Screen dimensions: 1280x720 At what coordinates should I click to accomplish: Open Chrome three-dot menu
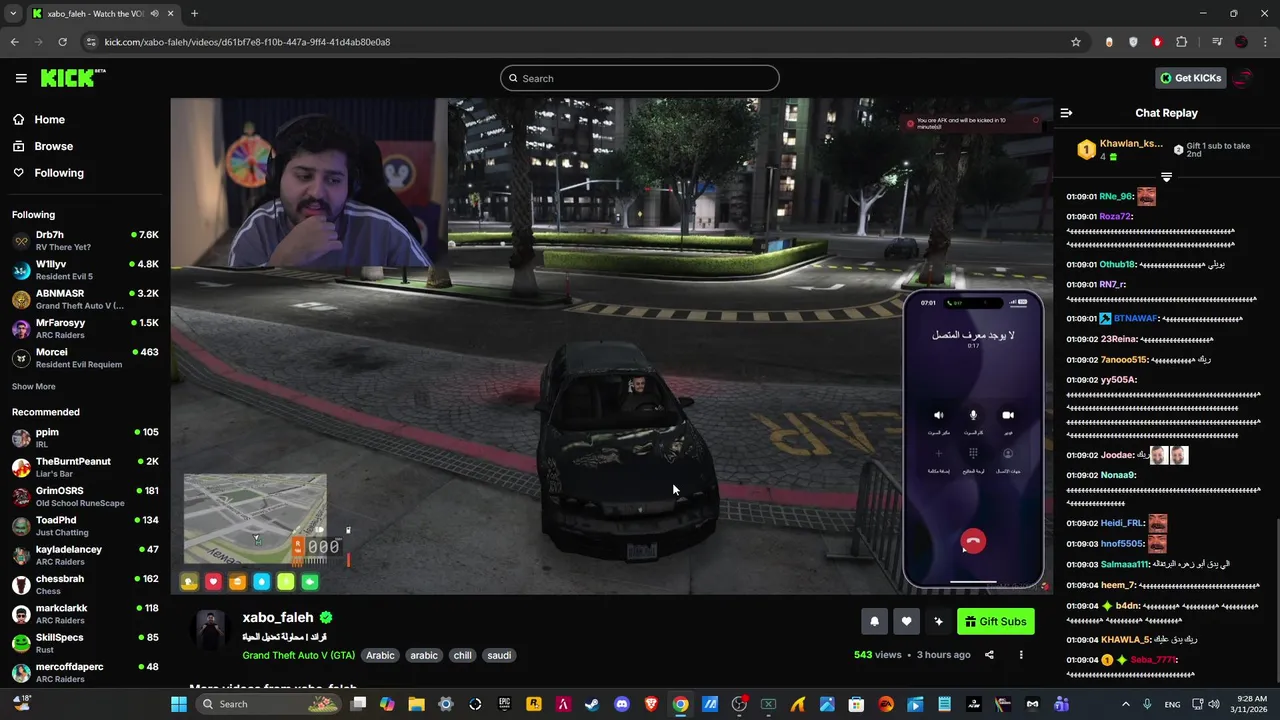(x=1264, y=42)
